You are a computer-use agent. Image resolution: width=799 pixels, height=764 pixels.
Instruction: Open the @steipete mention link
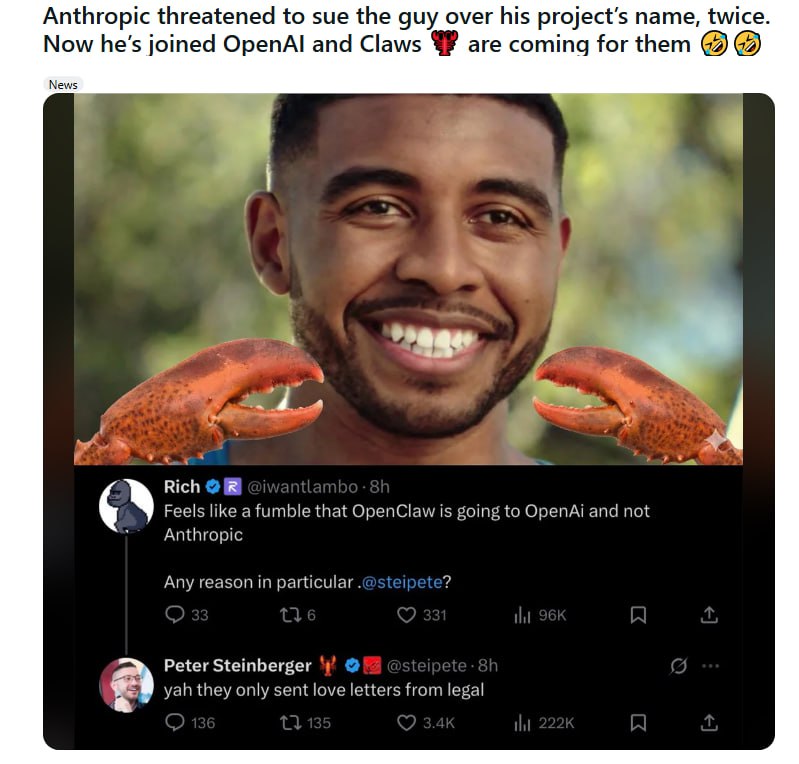403,582
